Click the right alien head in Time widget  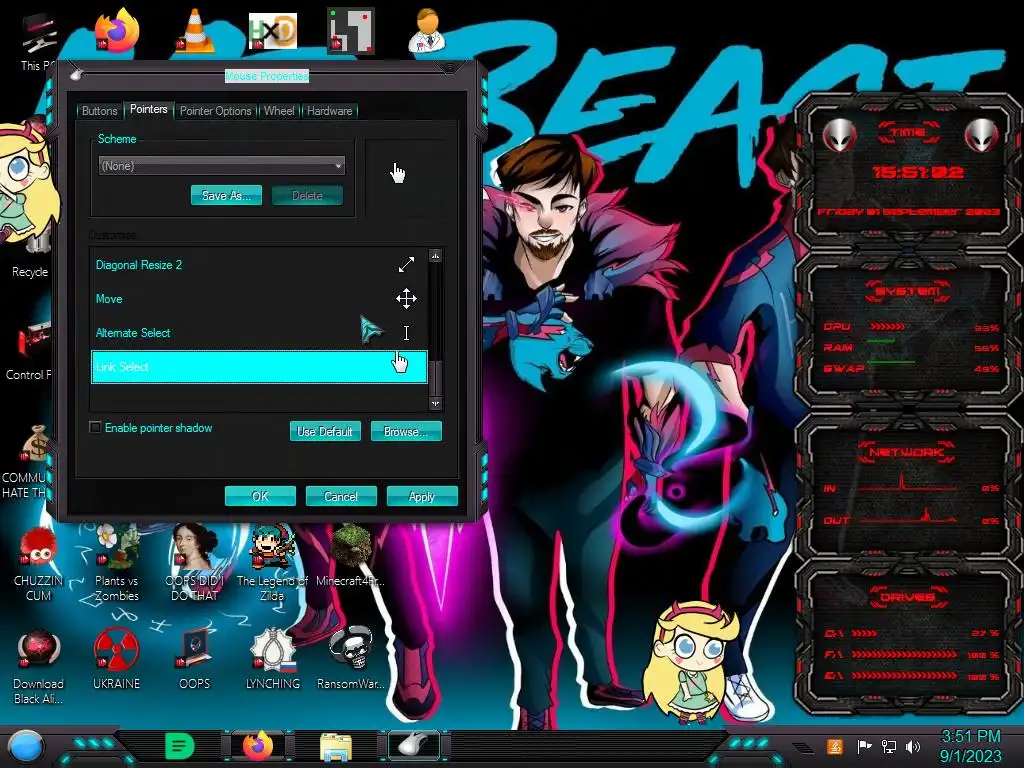pyautogui.click(x=981, y=135)
